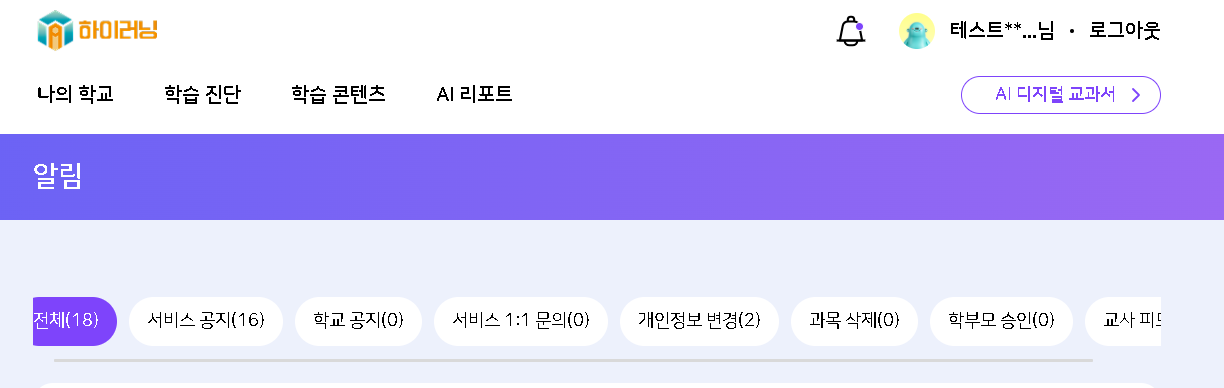Click the chevron in AI 디지털 교과서 button
Viewport: 1224px width, 388px height.
coord(1135,95)
